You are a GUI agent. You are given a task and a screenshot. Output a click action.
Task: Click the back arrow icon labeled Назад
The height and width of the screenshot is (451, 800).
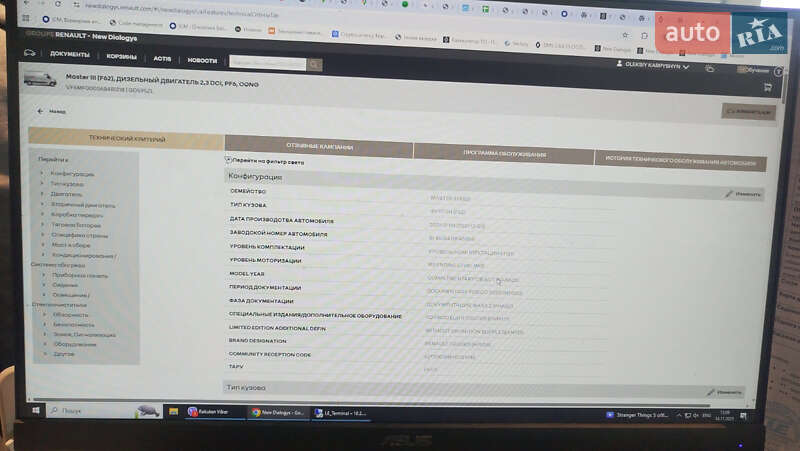(x=41, y=111)
